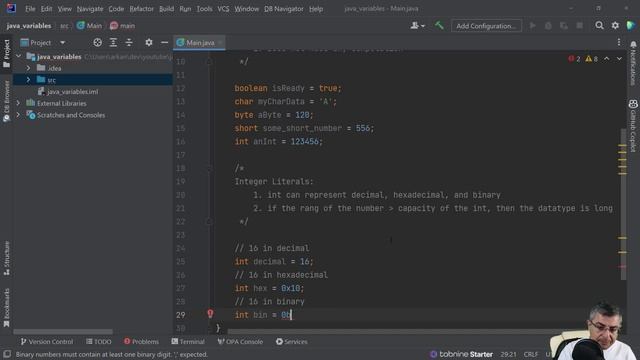The height and width of the screenshot is (360, 640).
Task: Open the DB Navigator menu
Action: pos(284,9)
